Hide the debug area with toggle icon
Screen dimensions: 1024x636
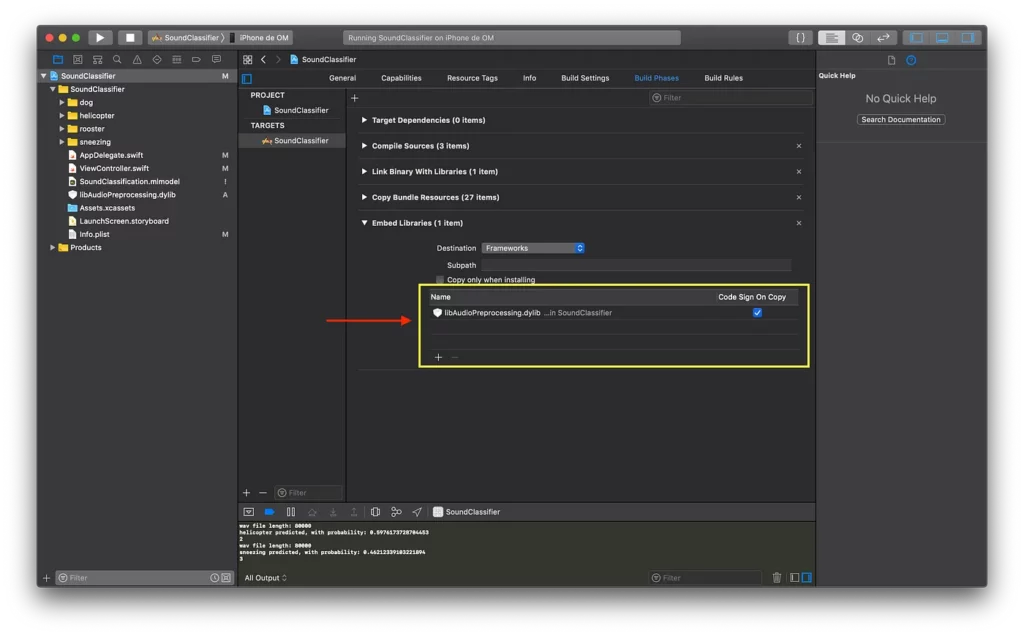click(x=248, y=512)
